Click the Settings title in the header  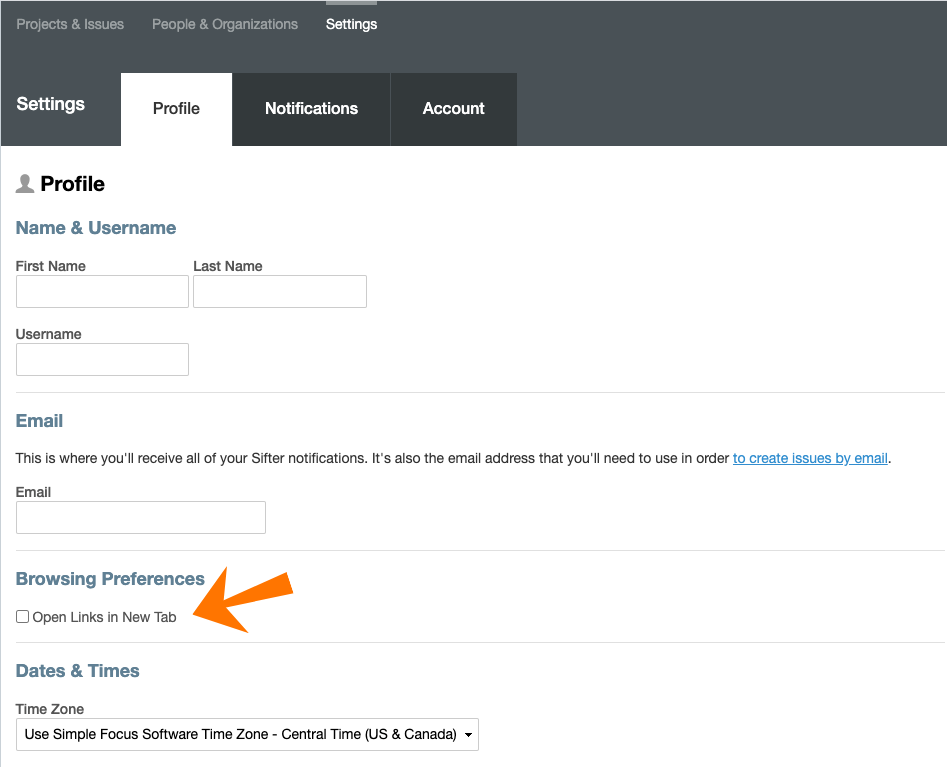[51, 104]
